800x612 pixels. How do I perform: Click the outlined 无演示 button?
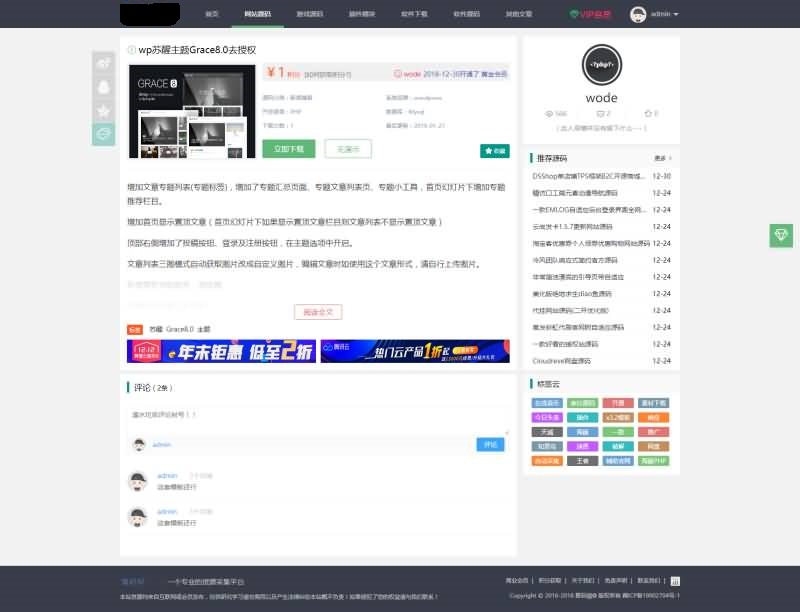tap(348, 149)
